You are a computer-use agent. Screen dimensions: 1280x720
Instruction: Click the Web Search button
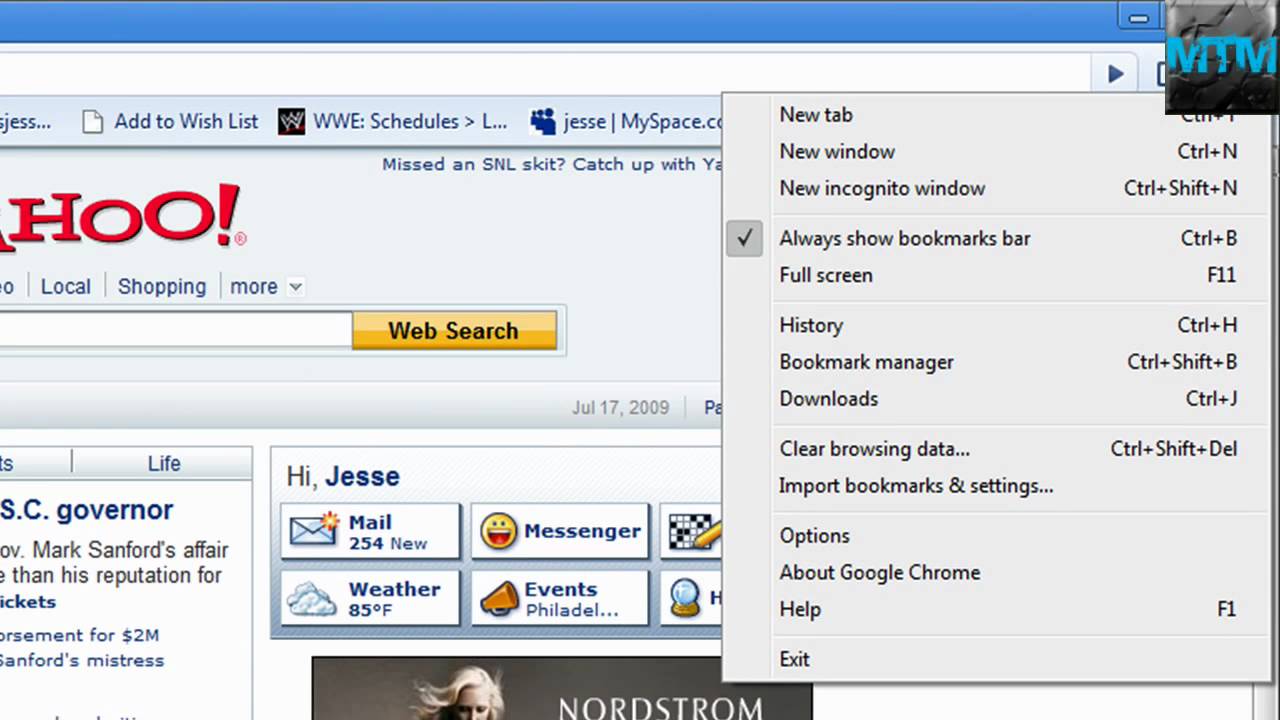454,331
